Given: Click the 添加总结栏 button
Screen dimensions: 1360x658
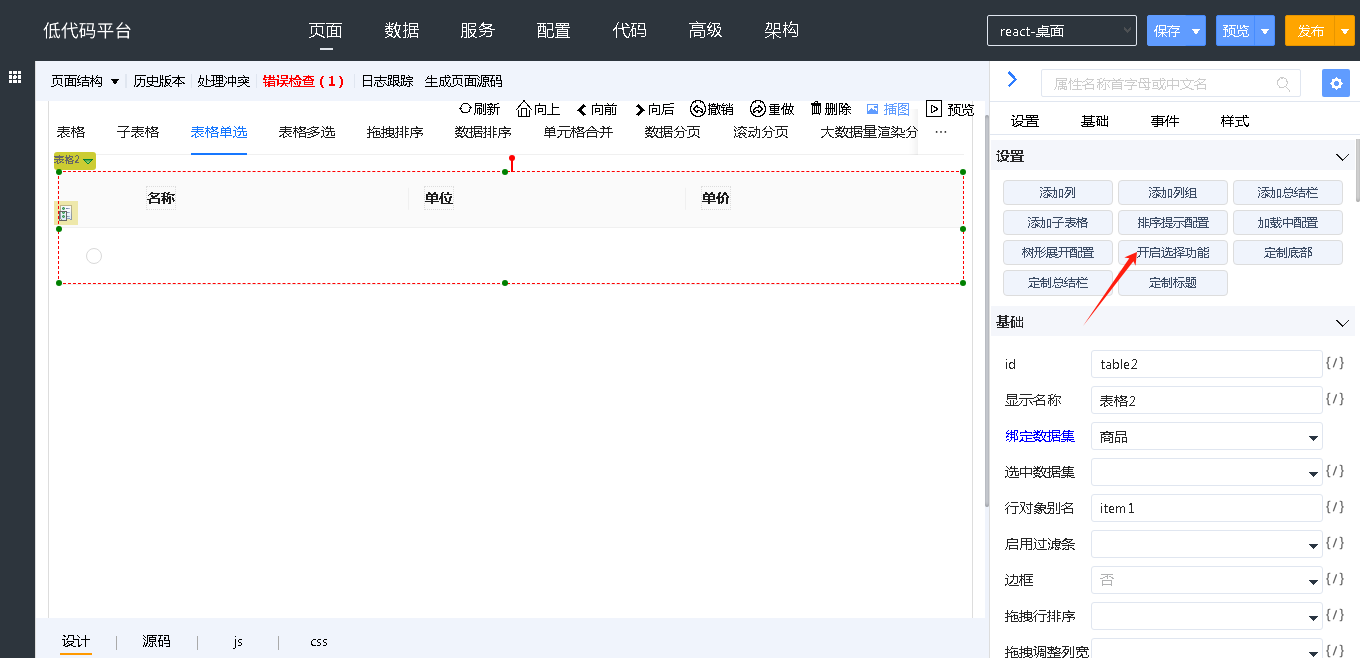Looking at the screenshot, I should click(1288, 193).
